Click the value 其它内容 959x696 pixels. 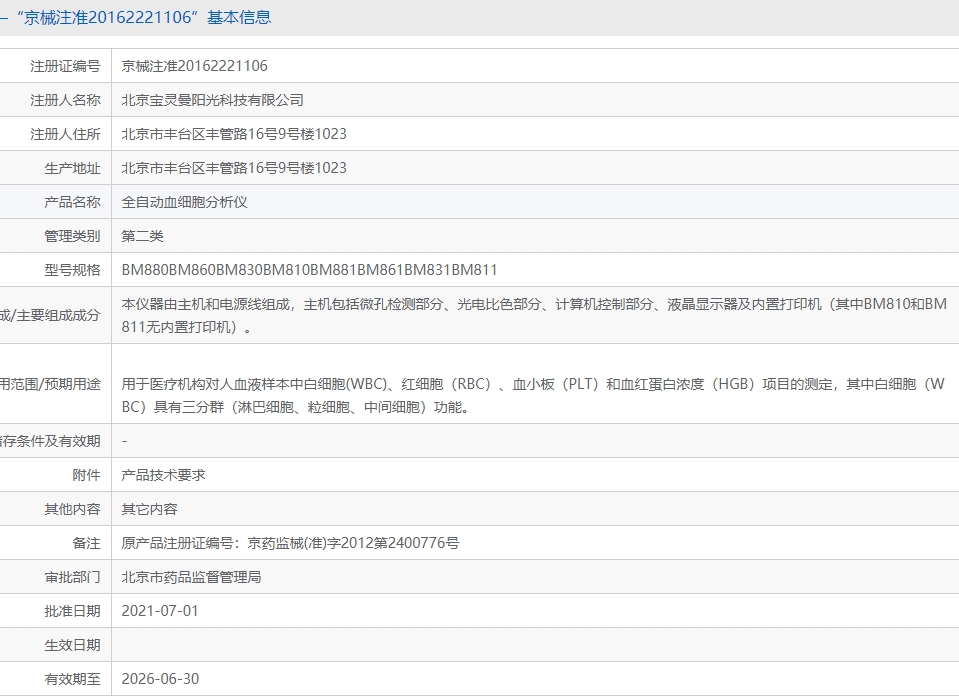(x=149, y=509)
